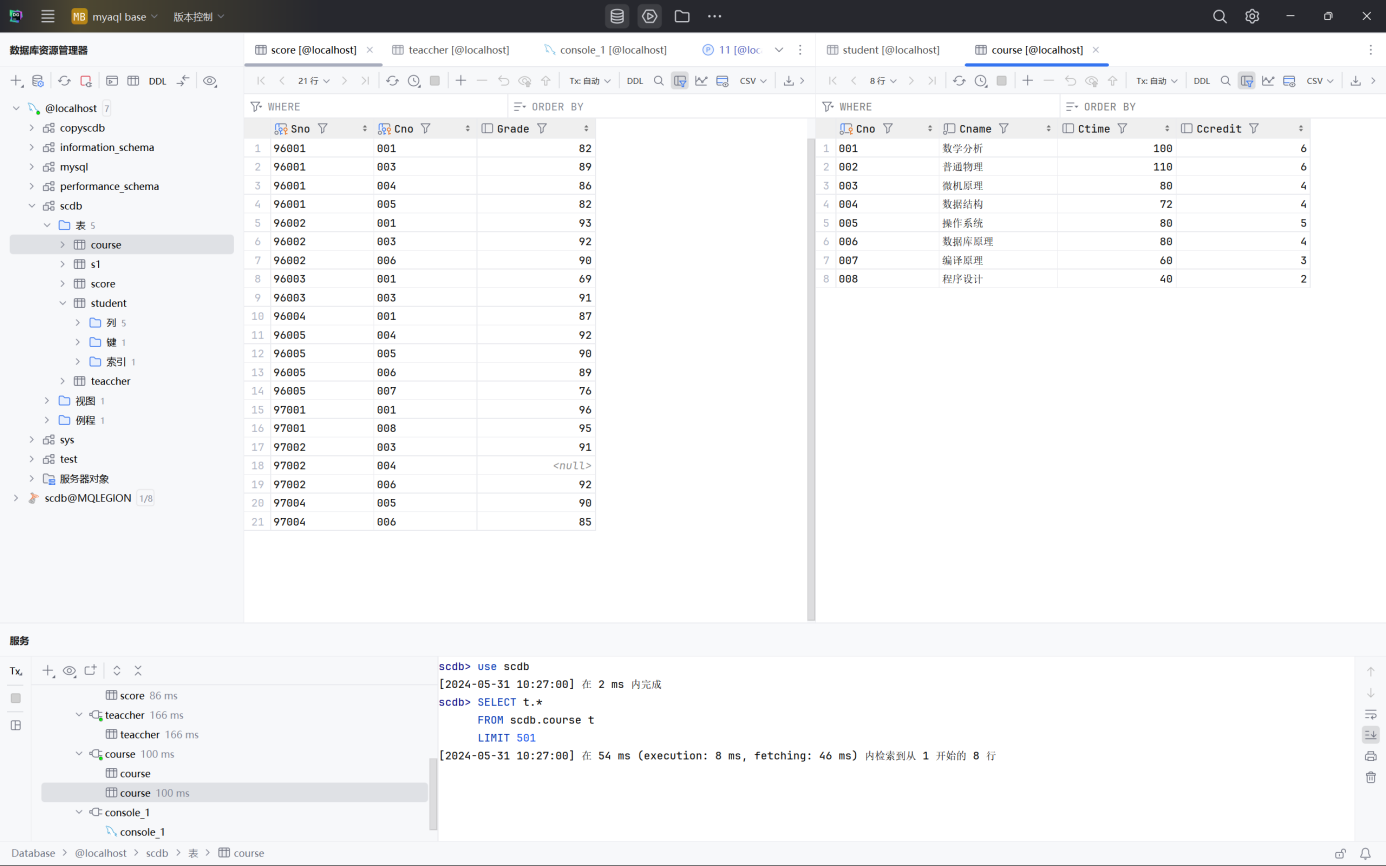Image resolution: width=1386 pixels, height=866 pixels.
Task: Expand the teaccher table node
Action: pyautogui.click(x=63, y=381)
